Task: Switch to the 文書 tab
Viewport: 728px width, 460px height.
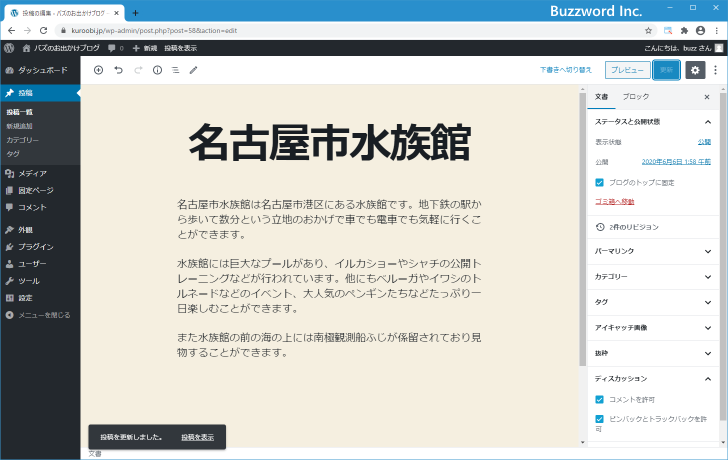Action: pyautogui.click(x=601, y=97)
